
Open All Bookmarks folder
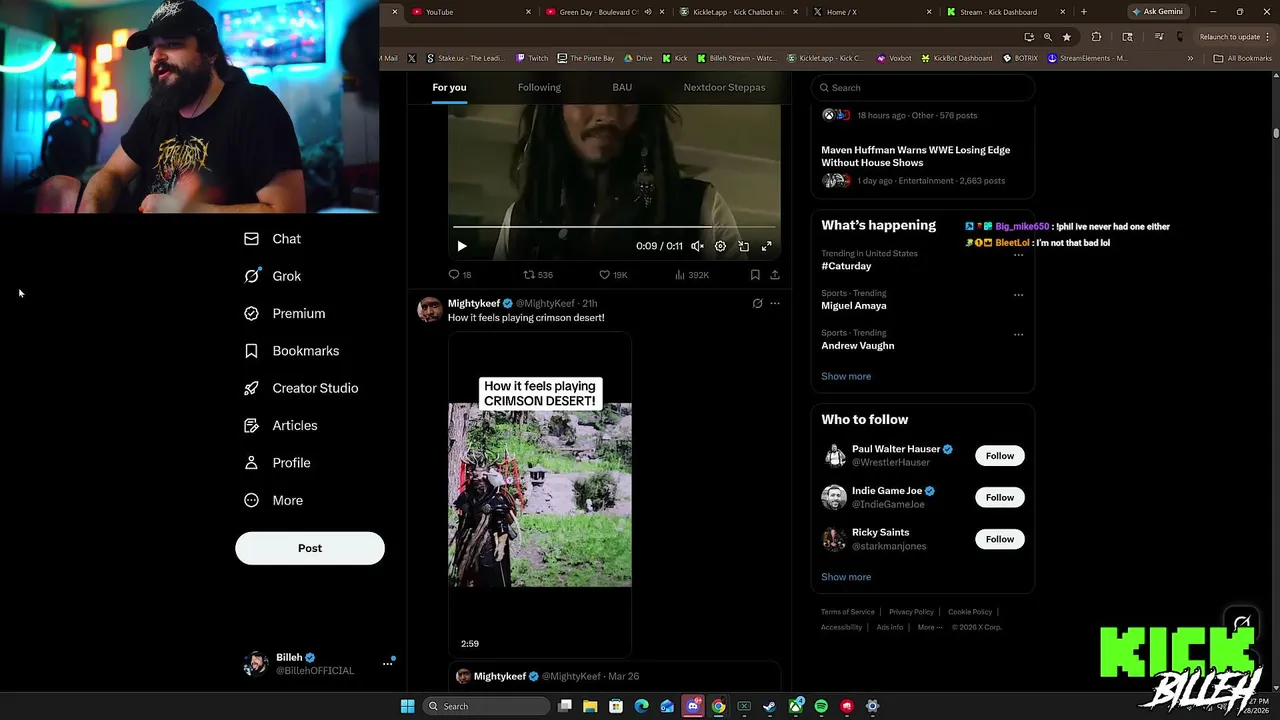click(1242, 58)
